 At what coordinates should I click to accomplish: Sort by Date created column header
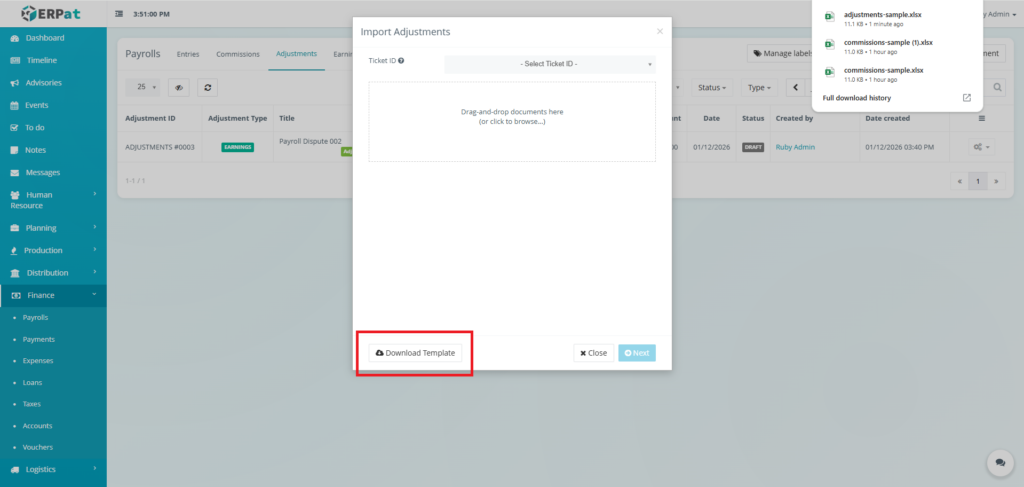(887, 119)
